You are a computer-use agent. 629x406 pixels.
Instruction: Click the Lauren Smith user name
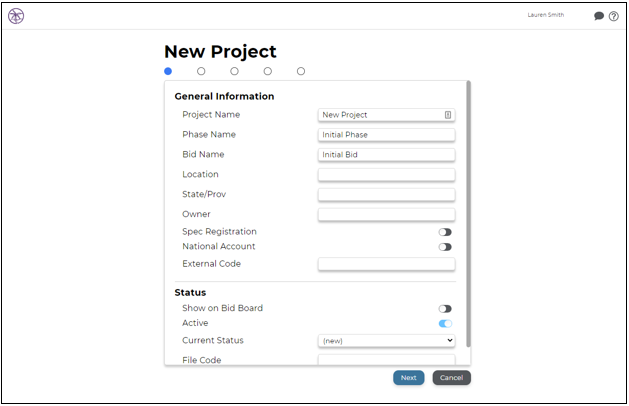point(546,15)
